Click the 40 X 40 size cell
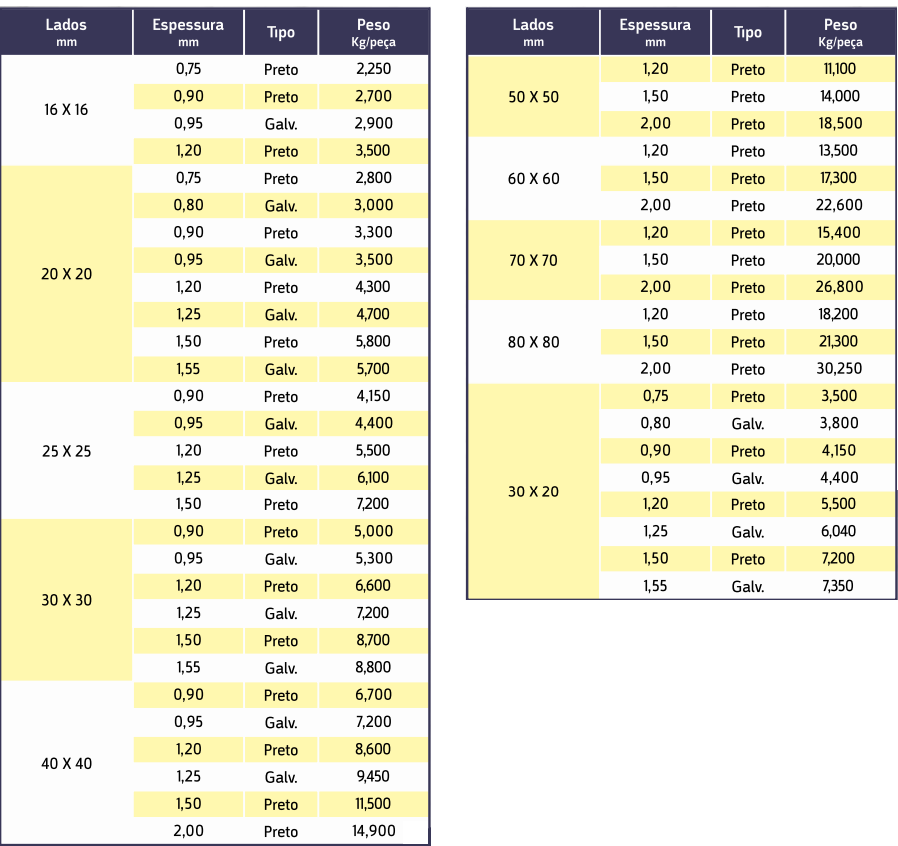The width and height of the screenshot is (898, 846). coord(66,763)
